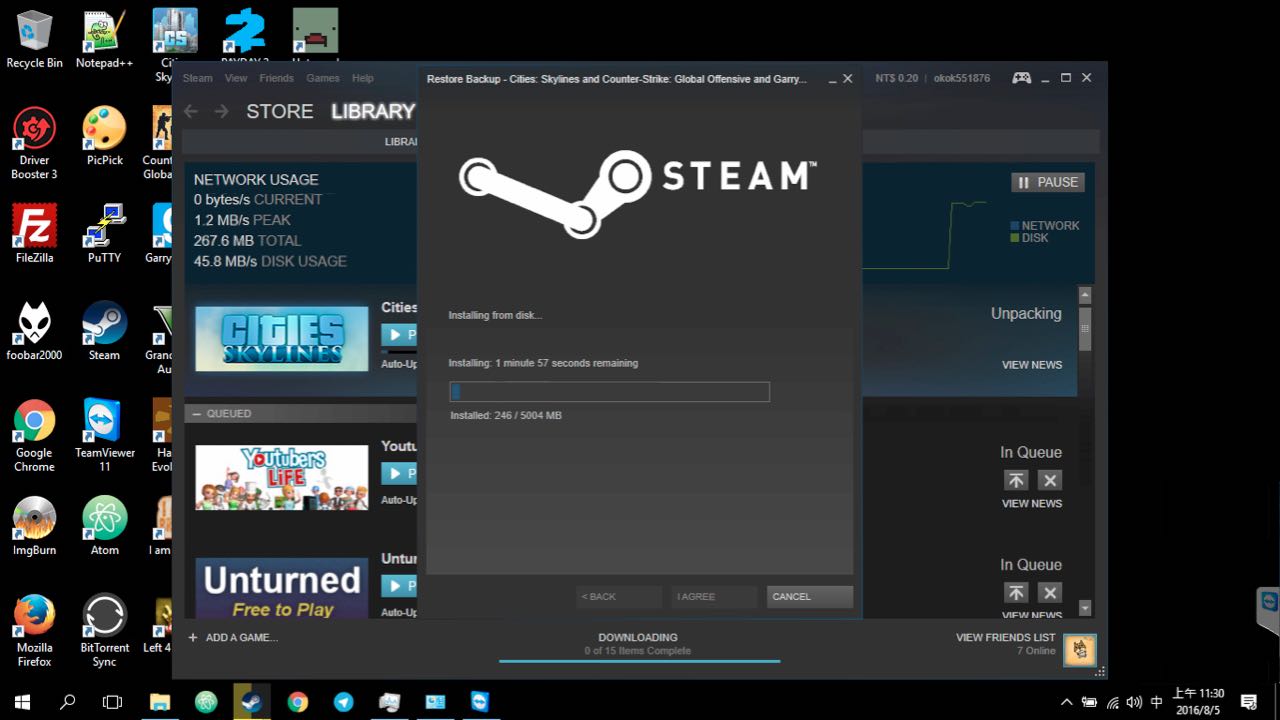Open network Wi-Fi tray icon
The height and width of the screenshot is (720, 1280).
(1112, 702)
